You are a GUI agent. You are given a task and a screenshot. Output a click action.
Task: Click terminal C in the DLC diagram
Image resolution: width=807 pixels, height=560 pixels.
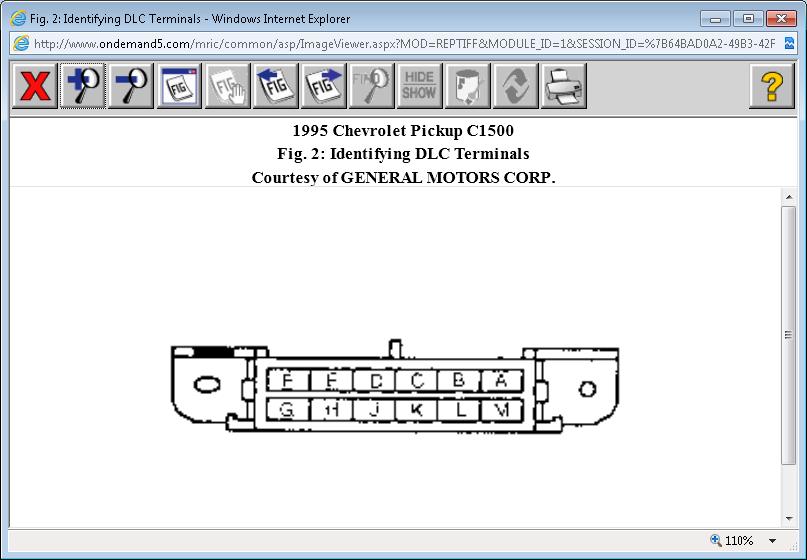pyautogui.click(x=416, y=381)
